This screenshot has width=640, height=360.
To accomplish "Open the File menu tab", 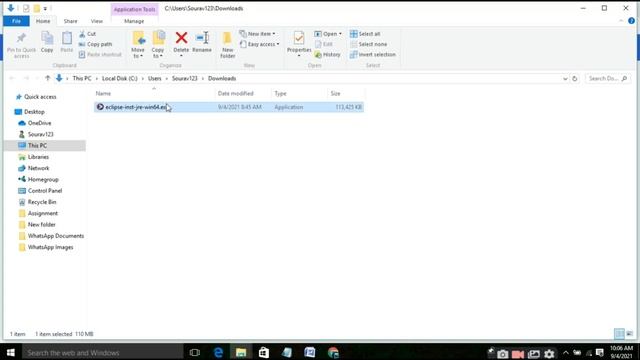I will [x=16, y=21].
